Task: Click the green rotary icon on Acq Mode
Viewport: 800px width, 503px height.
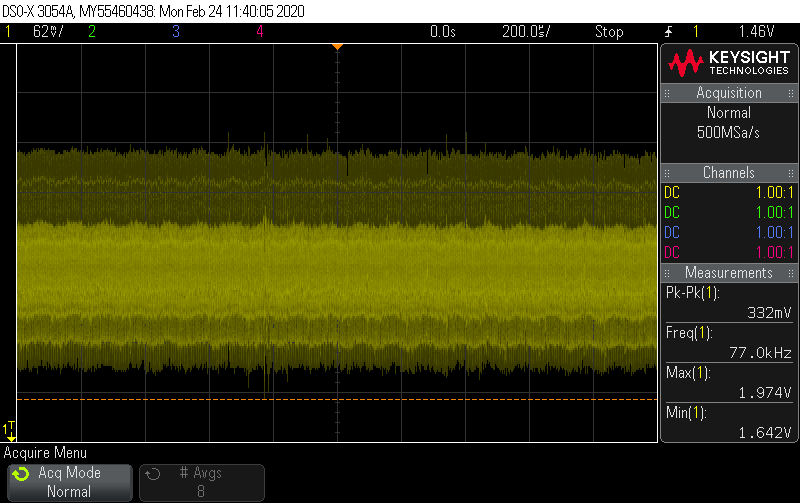Action: pyautogui.click(x=21, y=474)
